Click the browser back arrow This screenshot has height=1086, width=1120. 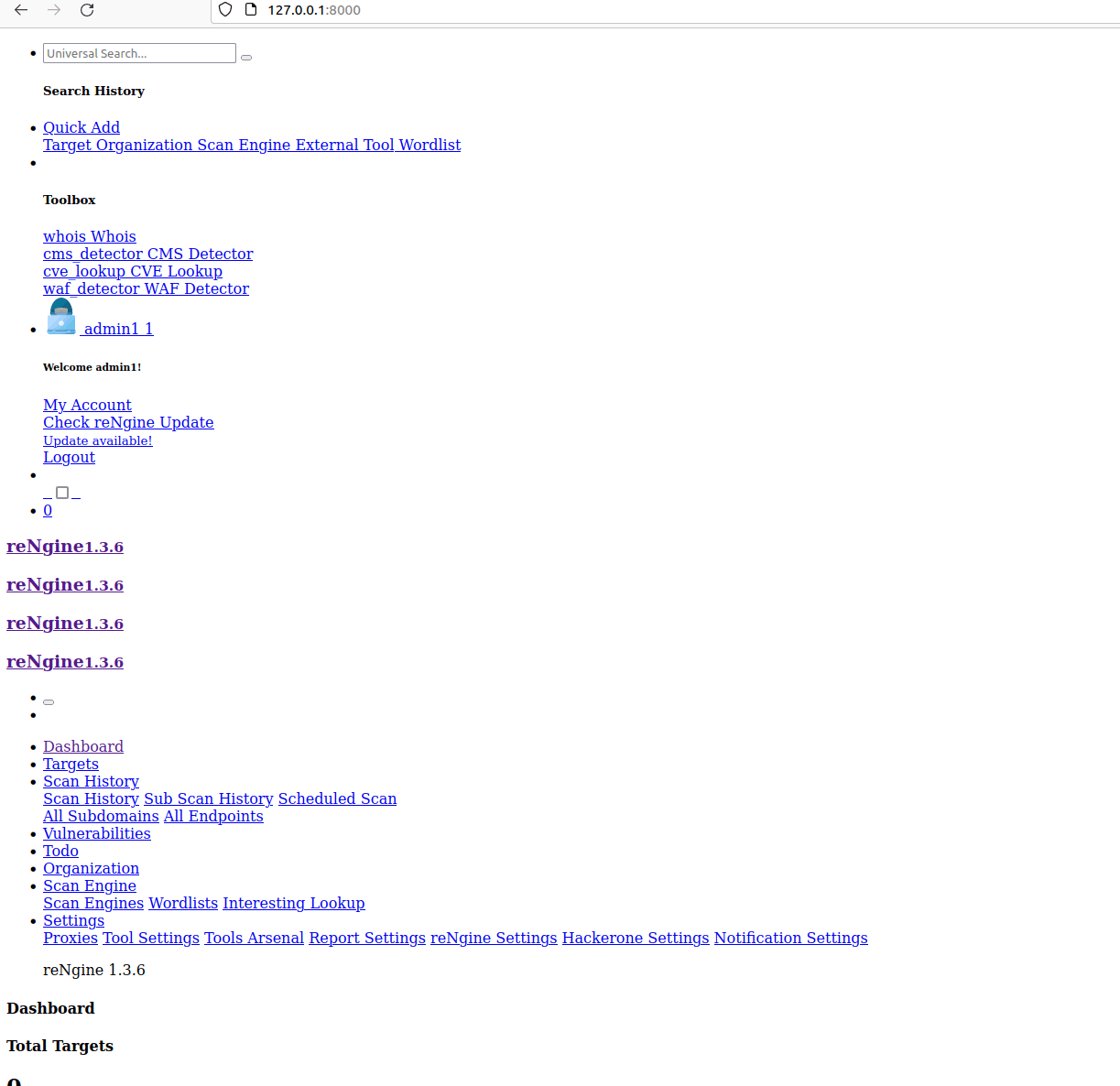click(x=20, y=10)
